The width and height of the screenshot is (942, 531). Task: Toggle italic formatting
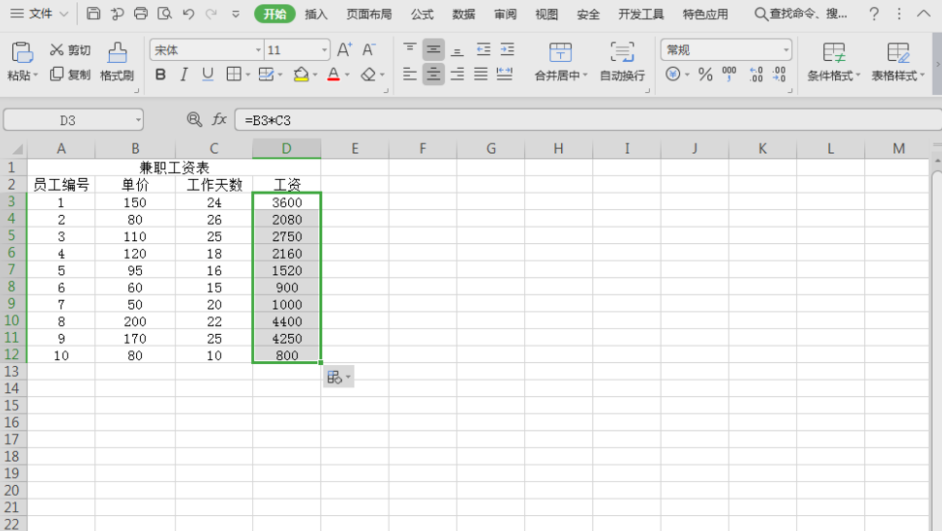coord(184,74)
